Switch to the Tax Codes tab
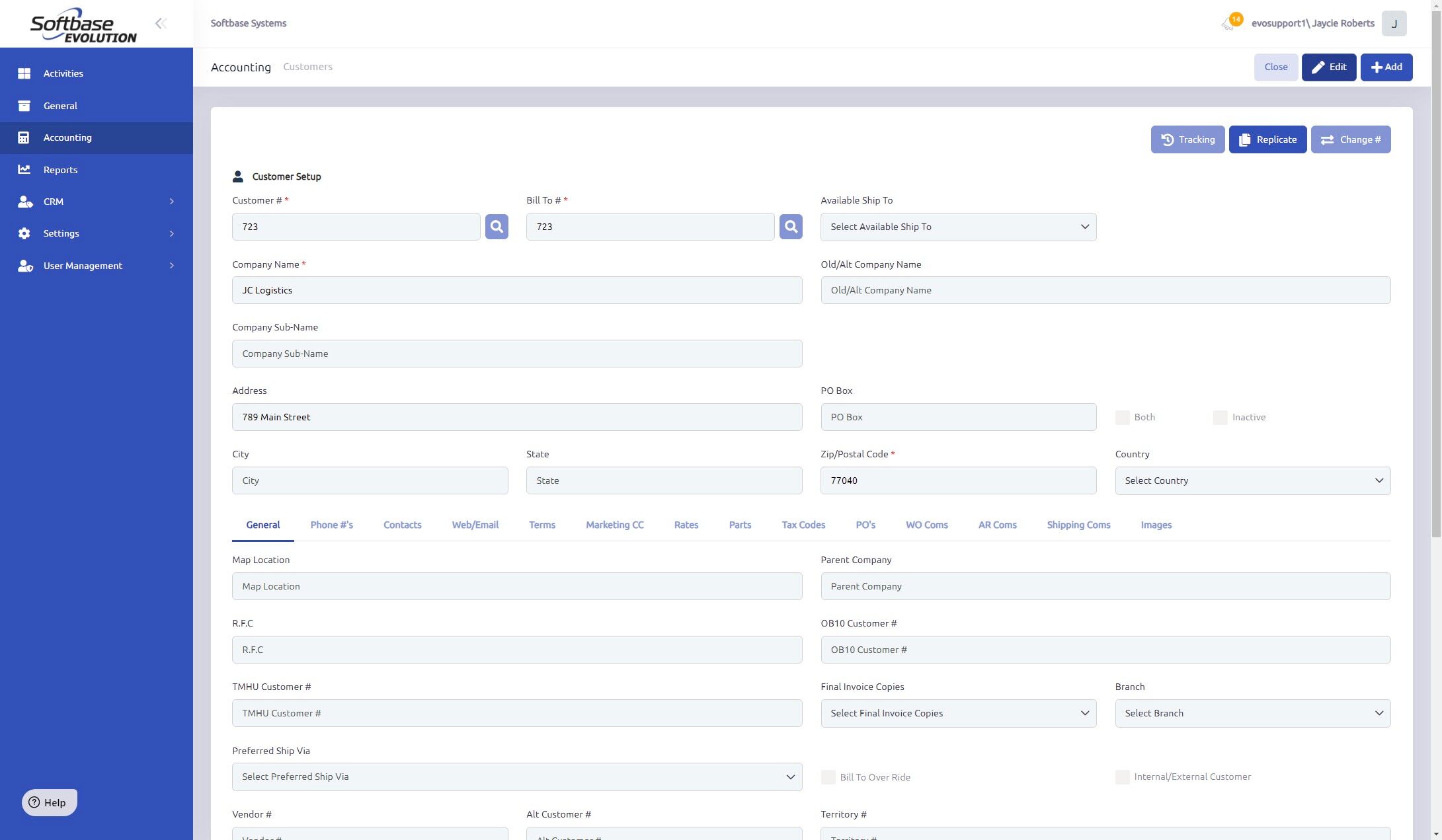The height and width of the screenshot is (840, 1442). (x=803, y=525)
